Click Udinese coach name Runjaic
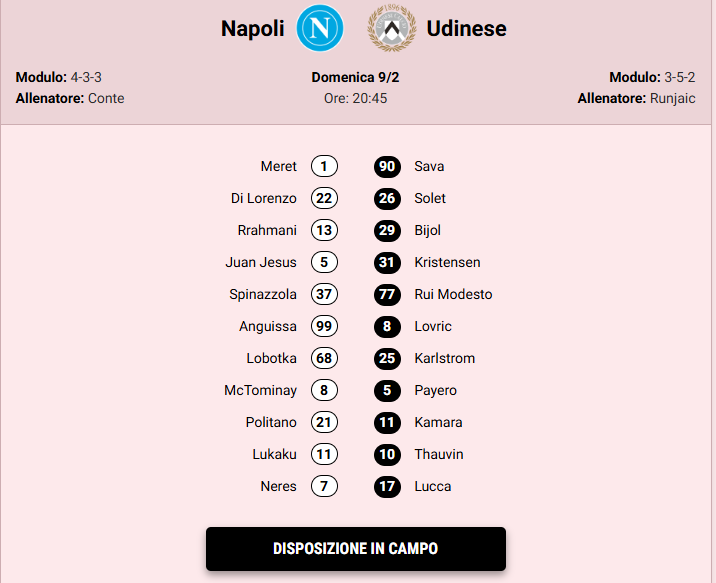Screen dimensions: 716x583 coord(674,98)
